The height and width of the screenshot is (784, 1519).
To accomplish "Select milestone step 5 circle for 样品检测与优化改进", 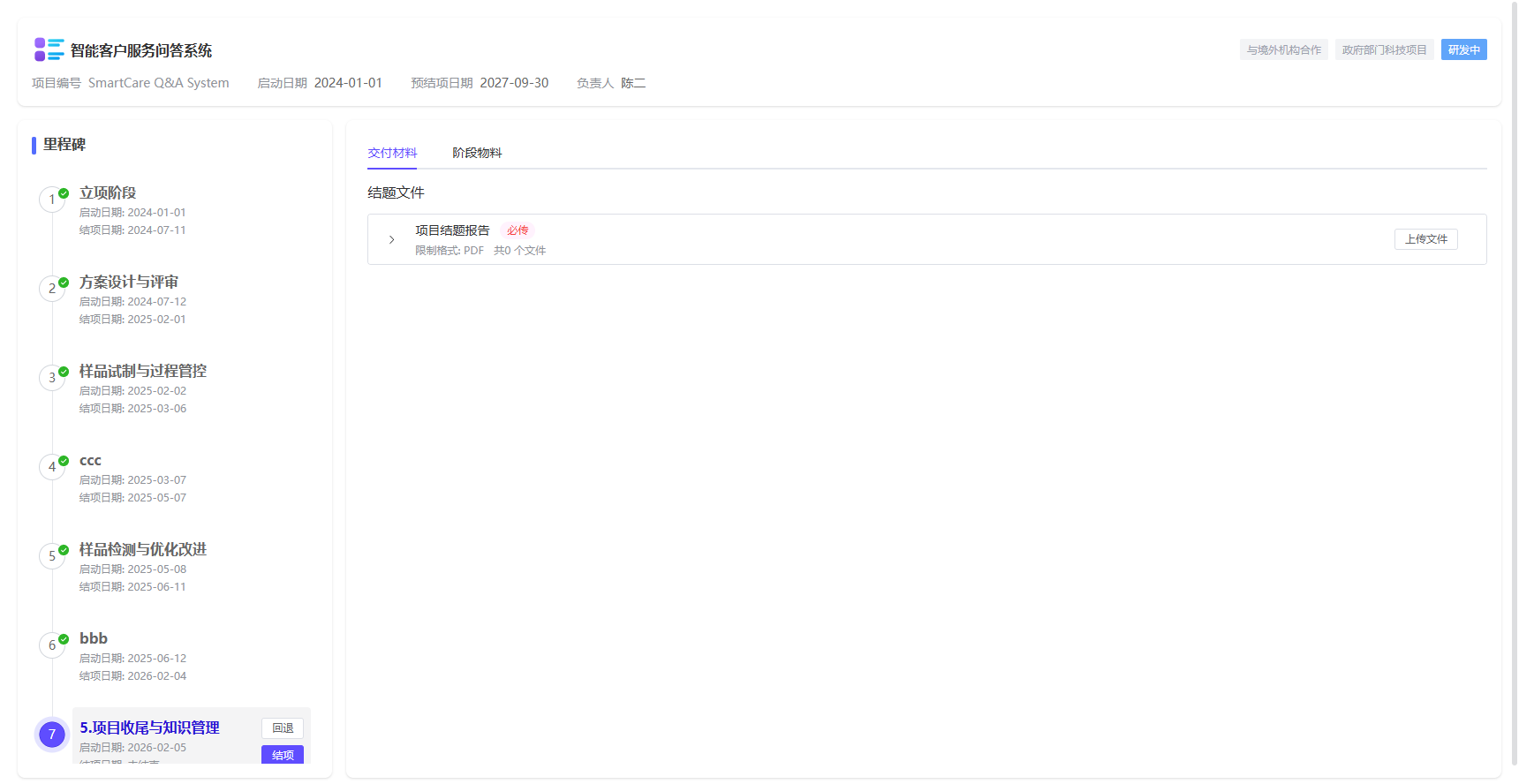I will click(x=52, y=556).
